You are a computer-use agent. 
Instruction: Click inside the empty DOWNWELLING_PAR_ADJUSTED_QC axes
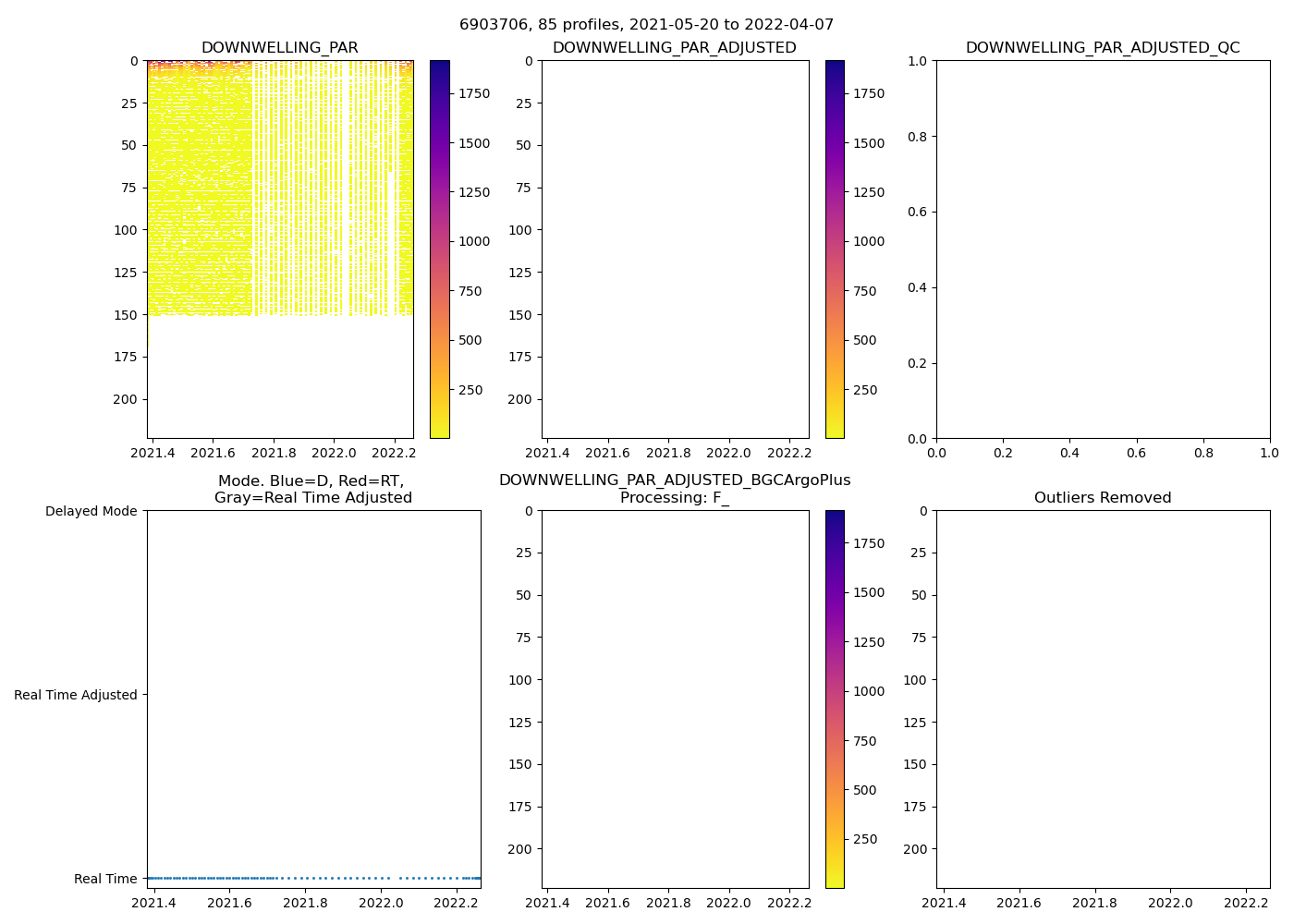[1103, 249]
